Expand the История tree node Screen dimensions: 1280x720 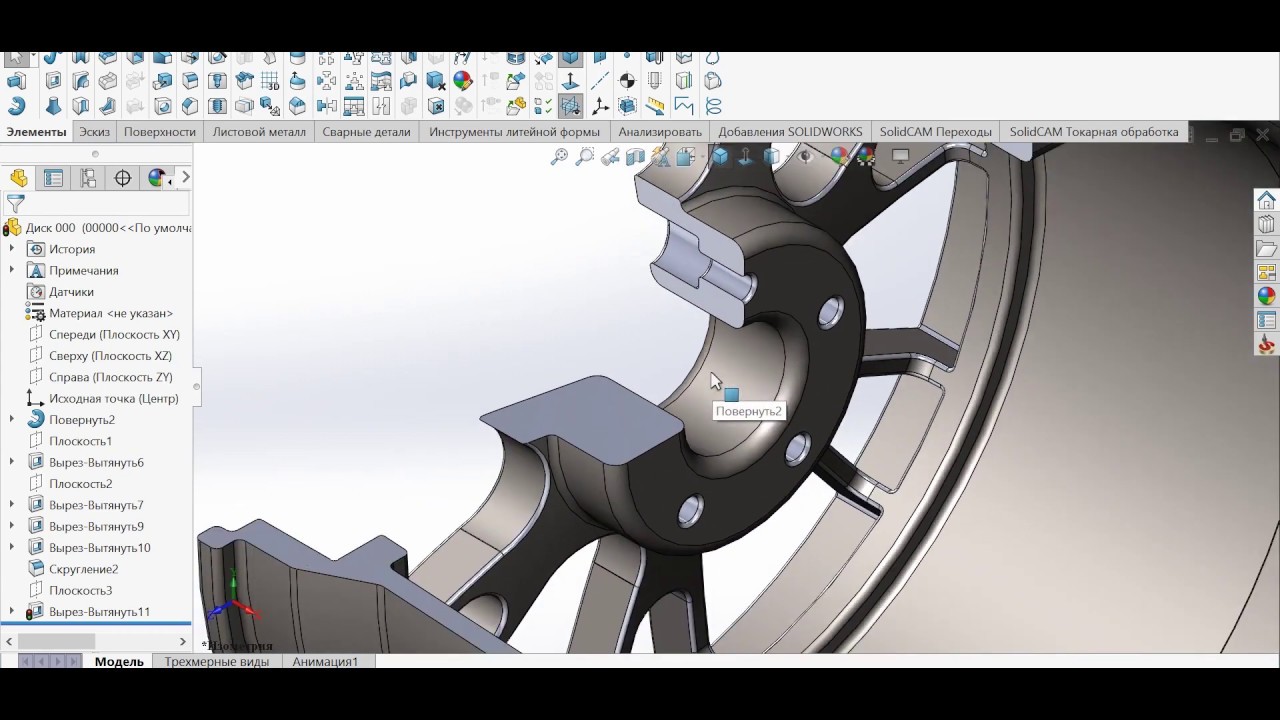coord(12,249)
